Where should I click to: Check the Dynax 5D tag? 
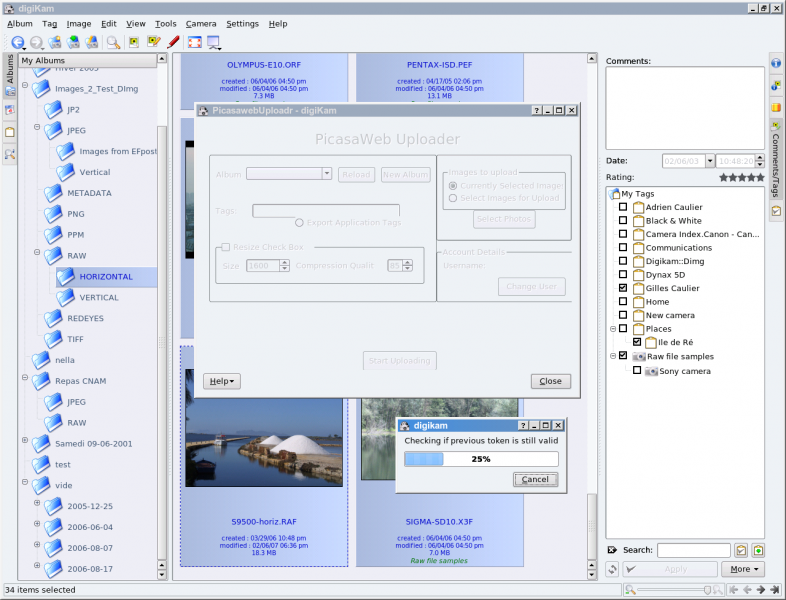tap(623, 274)
